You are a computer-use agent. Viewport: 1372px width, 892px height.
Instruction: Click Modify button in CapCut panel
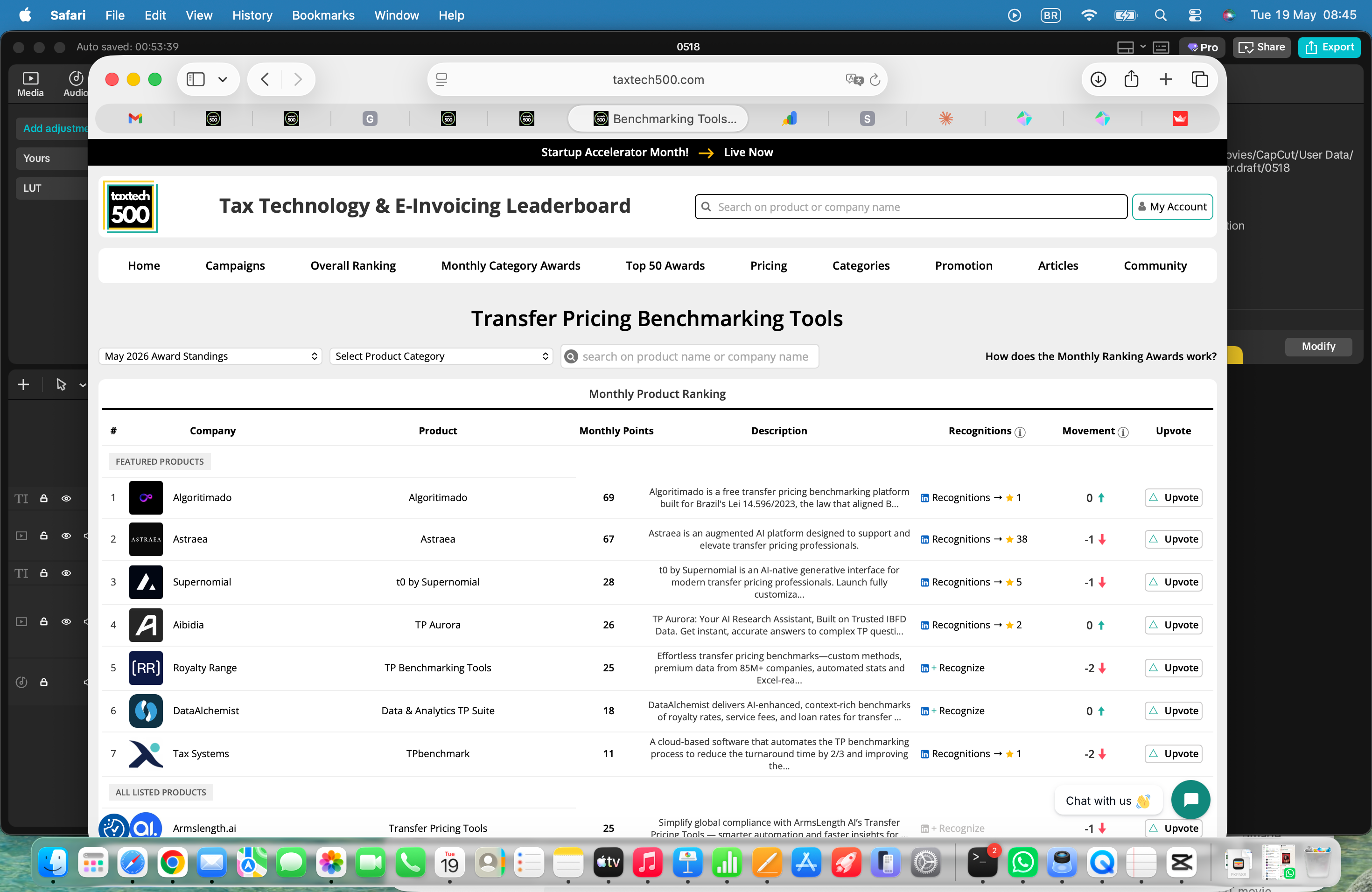coord(1318,346)
